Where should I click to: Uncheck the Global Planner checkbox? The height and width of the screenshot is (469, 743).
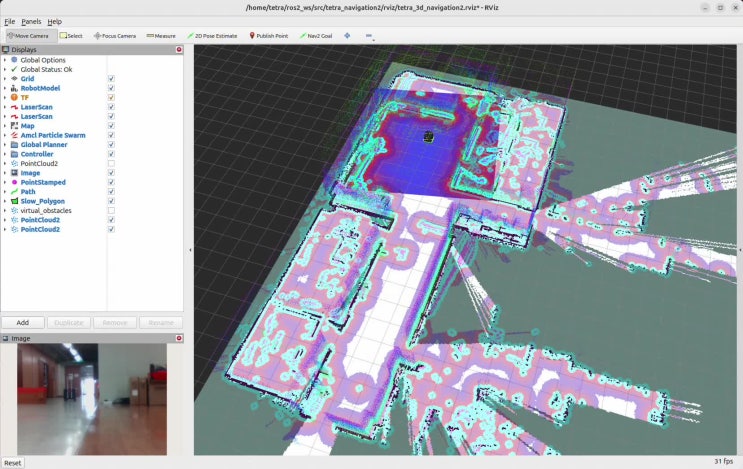coord(111,144)
